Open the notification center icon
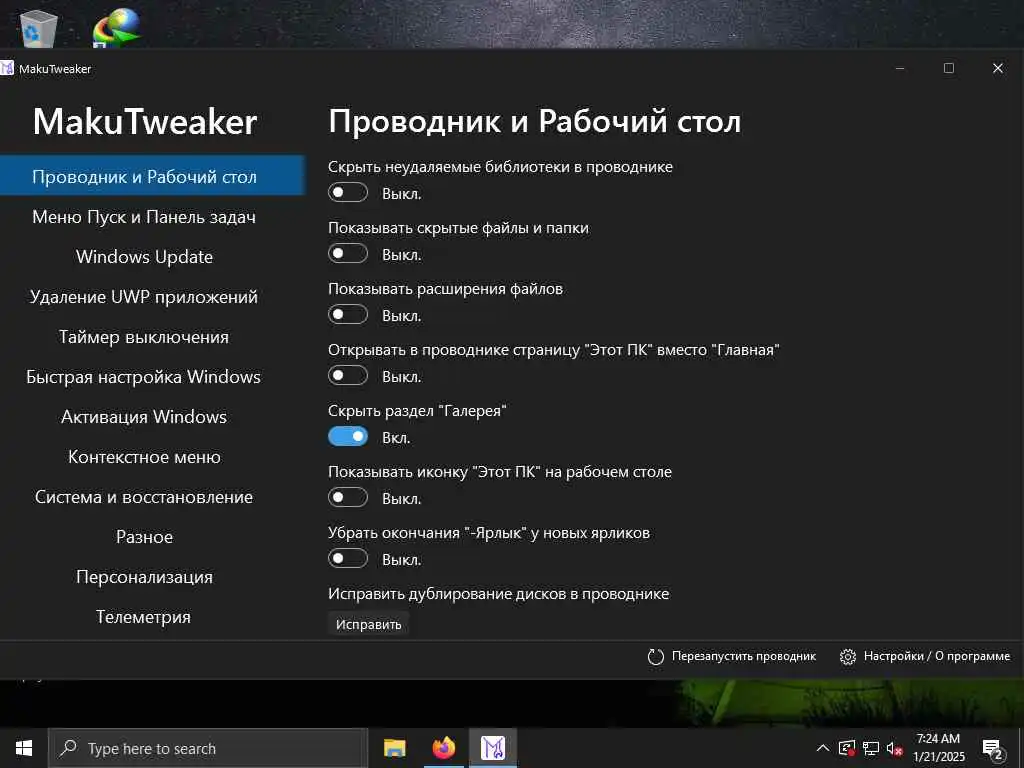This screenshot has width=1024, height=768. pyautogui.click(x=993, y=748)
